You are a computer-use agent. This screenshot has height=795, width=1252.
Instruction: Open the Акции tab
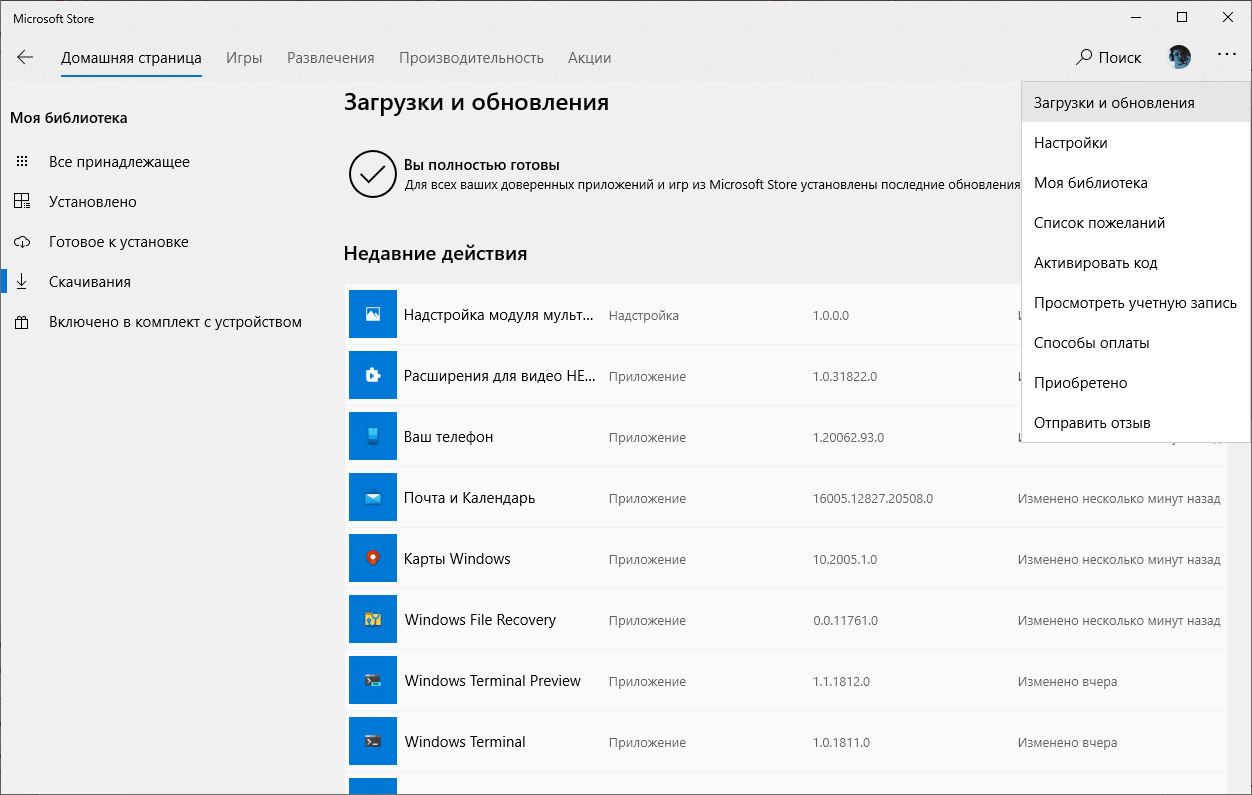coord(589,57)
